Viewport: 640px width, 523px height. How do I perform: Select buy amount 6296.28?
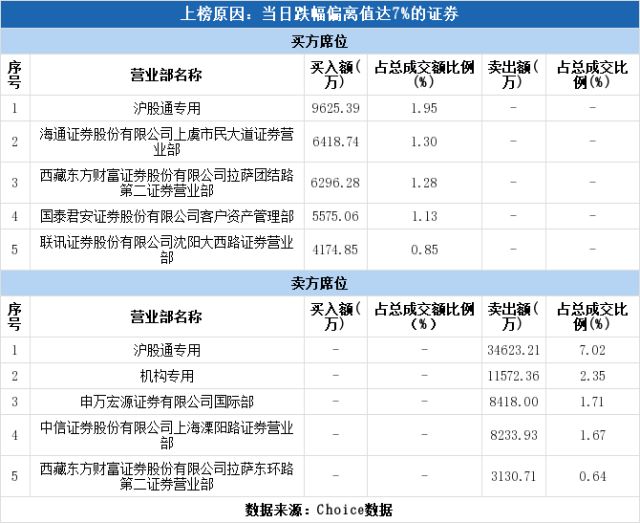[x=336, y=183]
